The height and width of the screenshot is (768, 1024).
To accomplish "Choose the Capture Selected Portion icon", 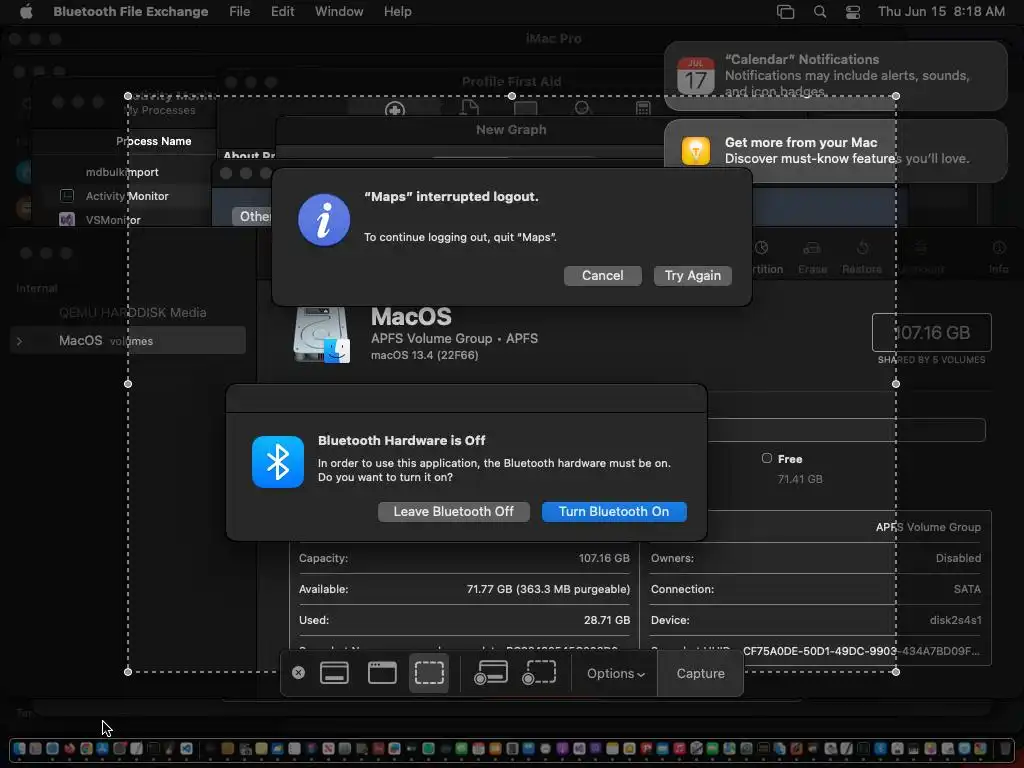I will point(429,673).
